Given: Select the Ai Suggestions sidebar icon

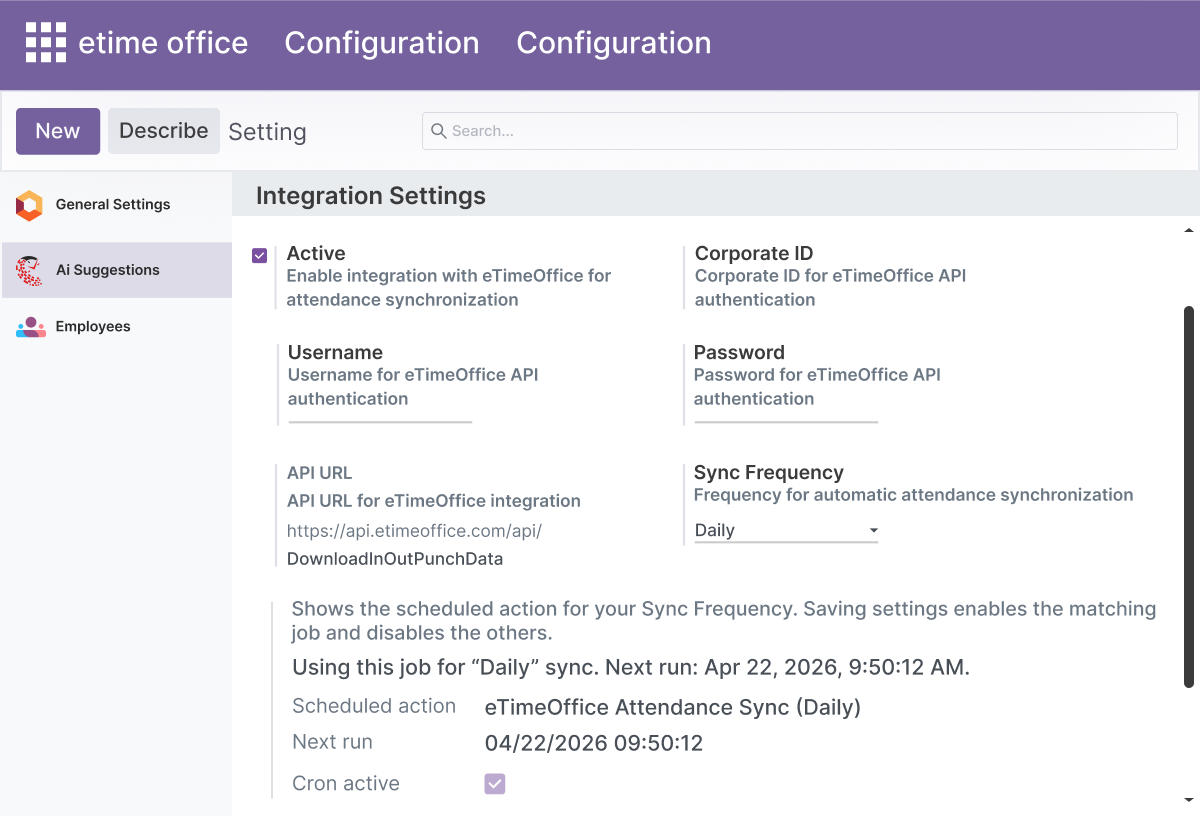Looking at the screenshot, I should click(29, 270).
